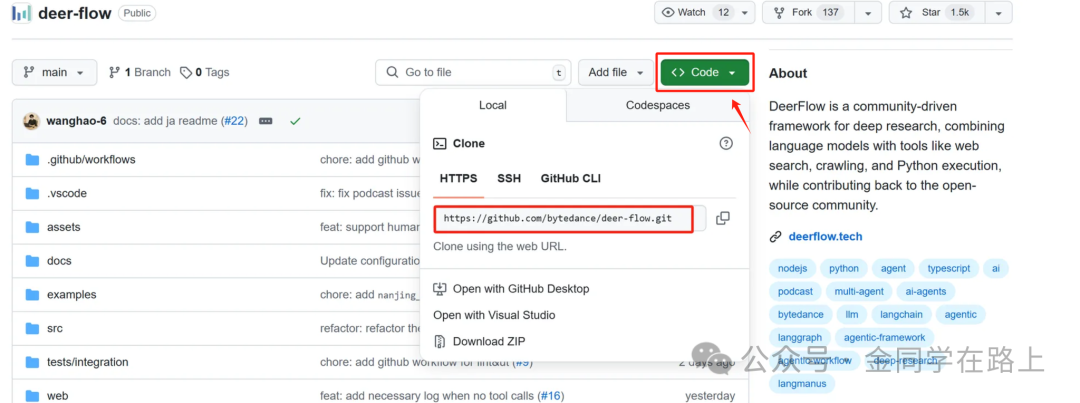Open the langchain topic tag
The image size is (1080, 403).
pos(902,315)
